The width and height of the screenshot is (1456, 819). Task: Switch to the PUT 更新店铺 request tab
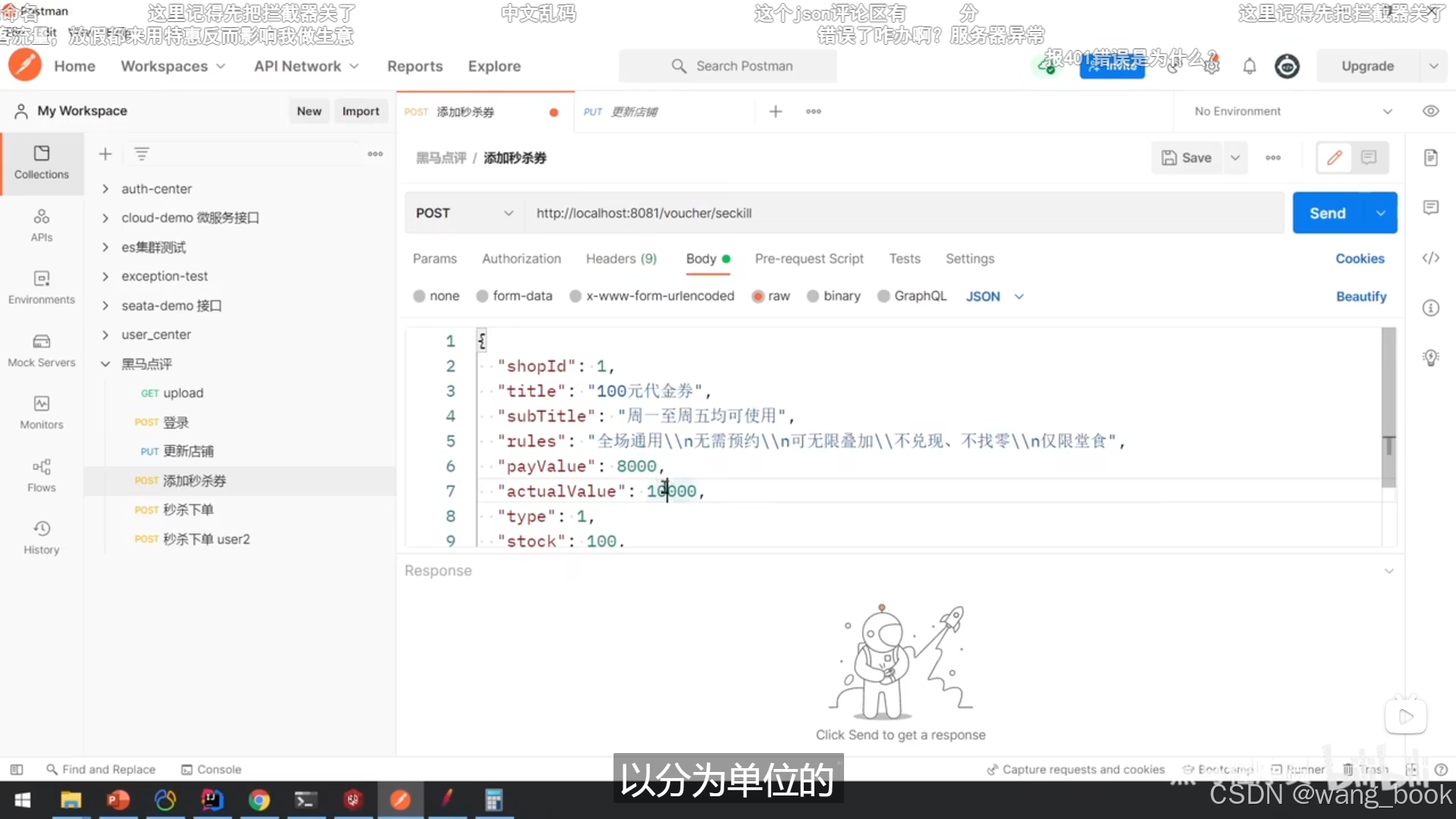click(641, 111)
